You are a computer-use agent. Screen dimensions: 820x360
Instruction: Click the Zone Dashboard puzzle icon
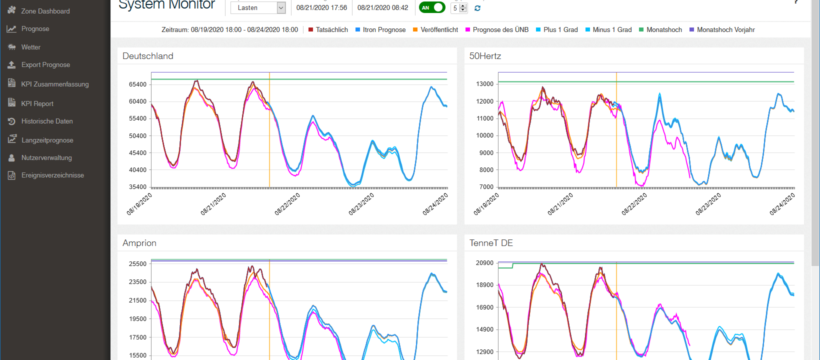pos(11,11)
